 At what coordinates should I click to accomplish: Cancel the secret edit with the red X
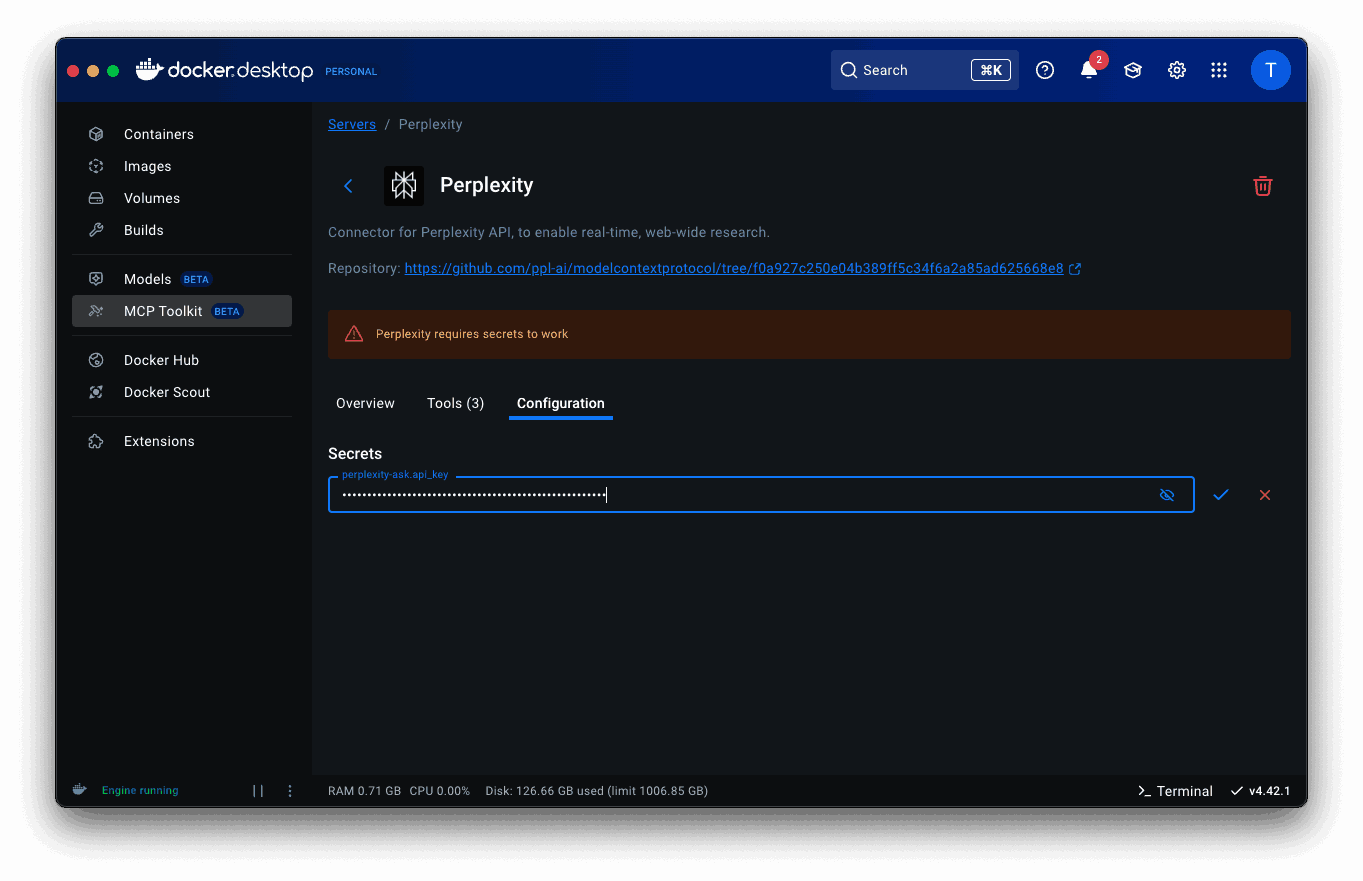[1264, 494]
